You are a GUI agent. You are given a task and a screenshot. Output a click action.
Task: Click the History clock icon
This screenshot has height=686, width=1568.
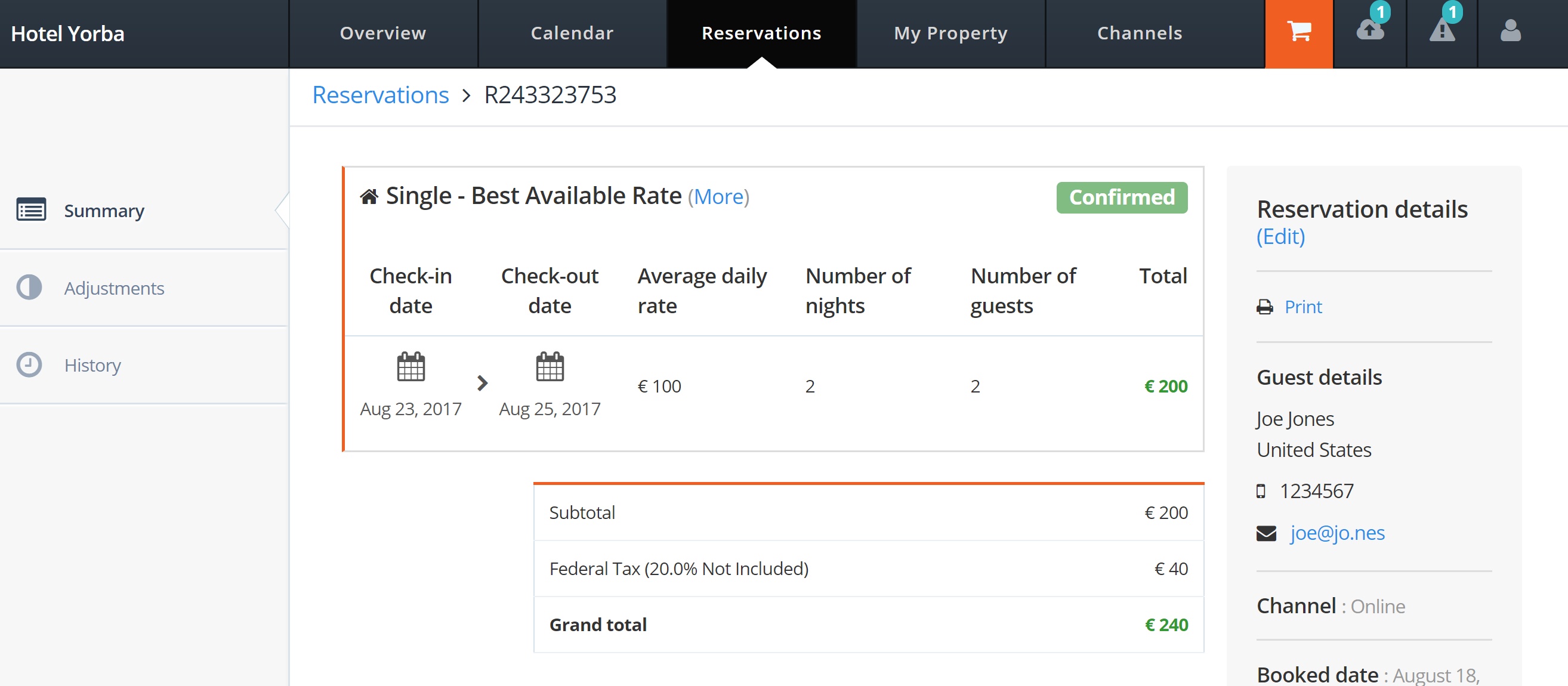pos(29,364)
